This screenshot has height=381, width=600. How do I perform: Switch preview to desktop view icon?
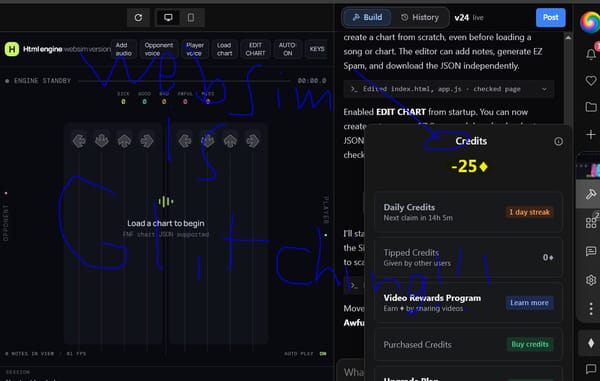pos(168,18)
